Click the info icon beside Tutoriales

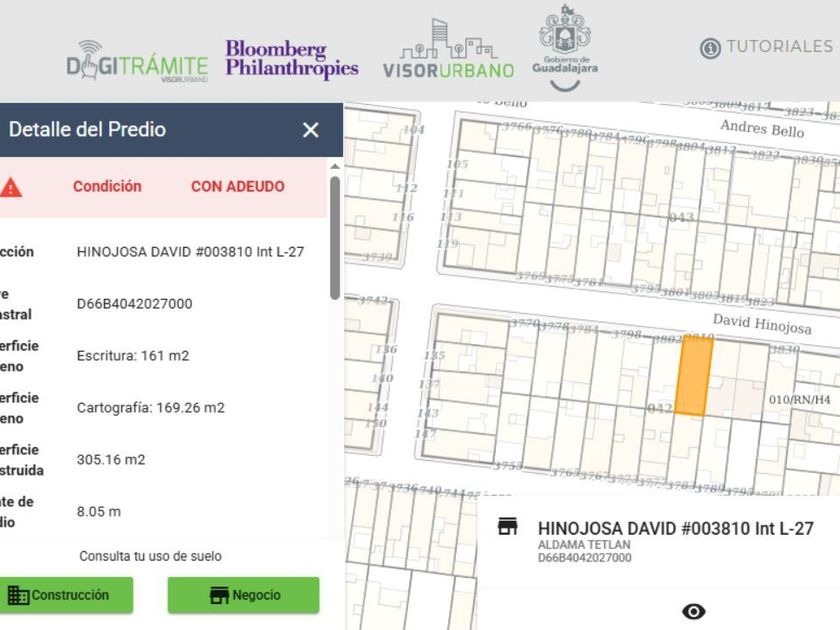710,49
